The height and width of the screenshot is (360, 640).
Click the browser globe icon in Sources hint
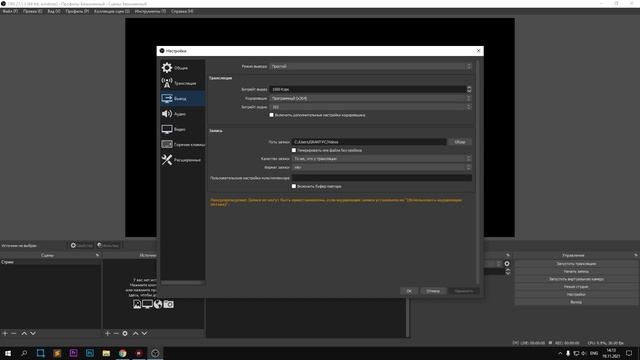[158, 304]
